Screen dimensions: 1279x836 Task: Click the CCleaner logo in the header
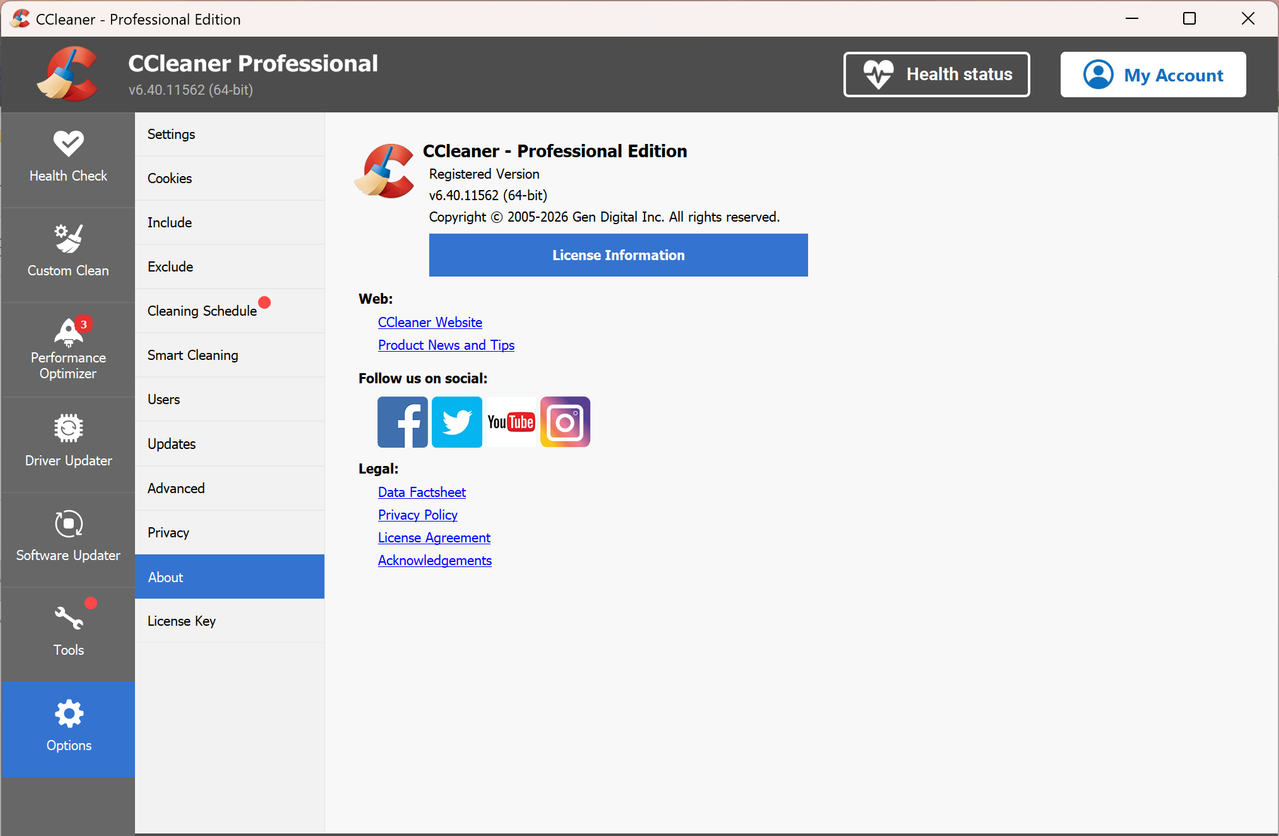pyautogui.click(x=67, y=75)
